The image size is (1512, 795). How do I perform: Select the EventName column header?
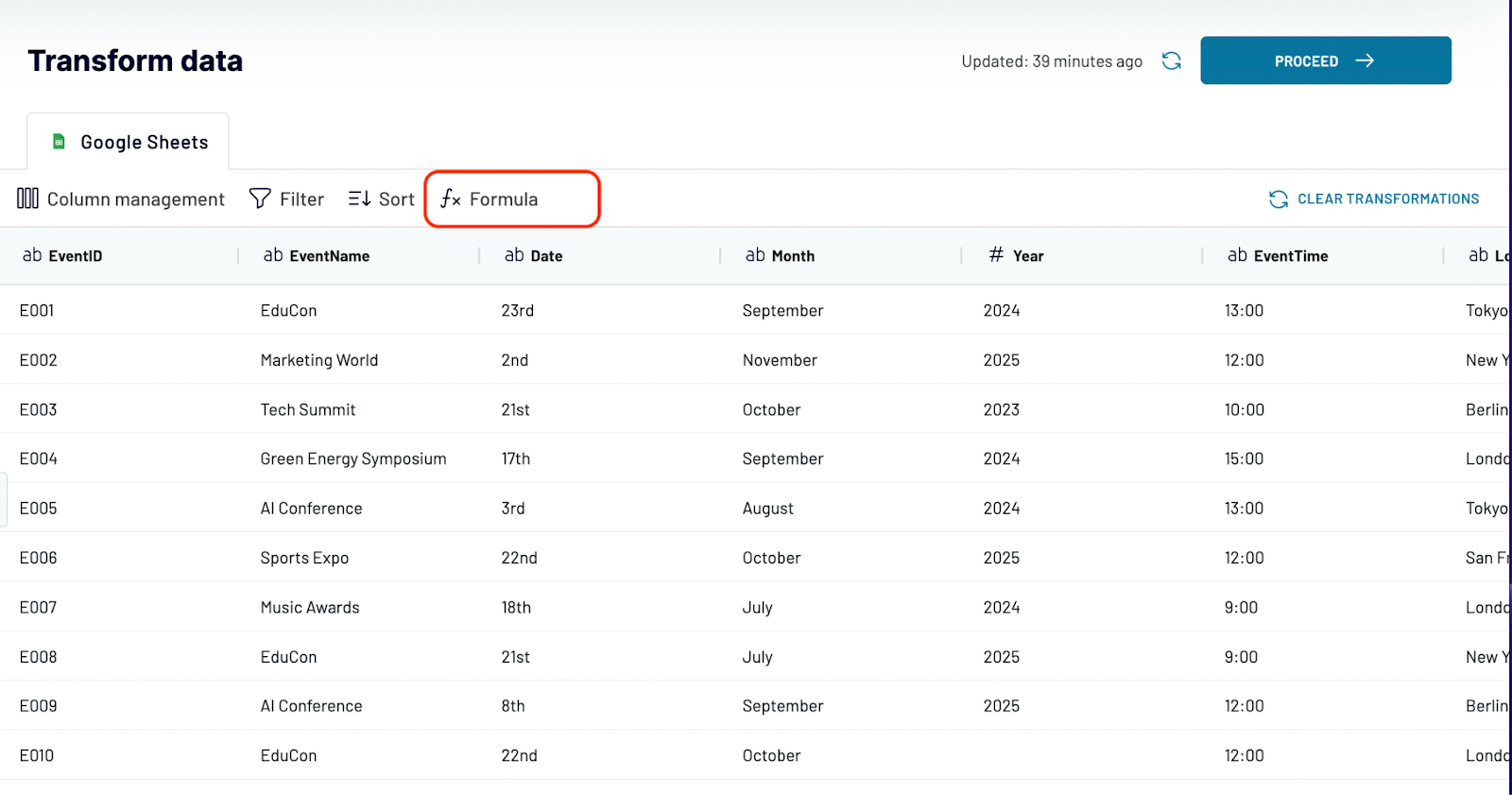tap(359, 255)
